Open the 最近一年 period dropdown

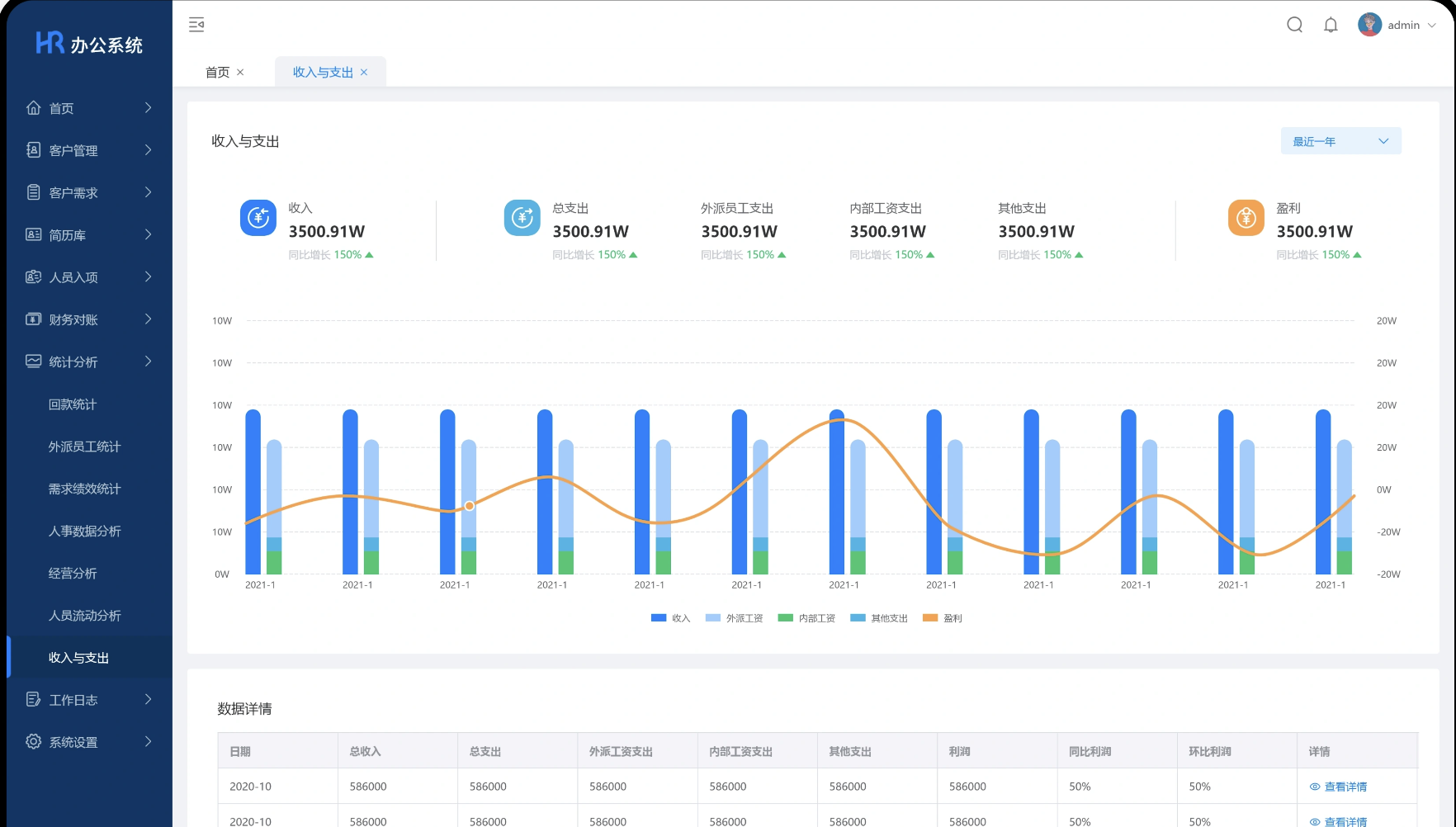tap(1341, 141)
